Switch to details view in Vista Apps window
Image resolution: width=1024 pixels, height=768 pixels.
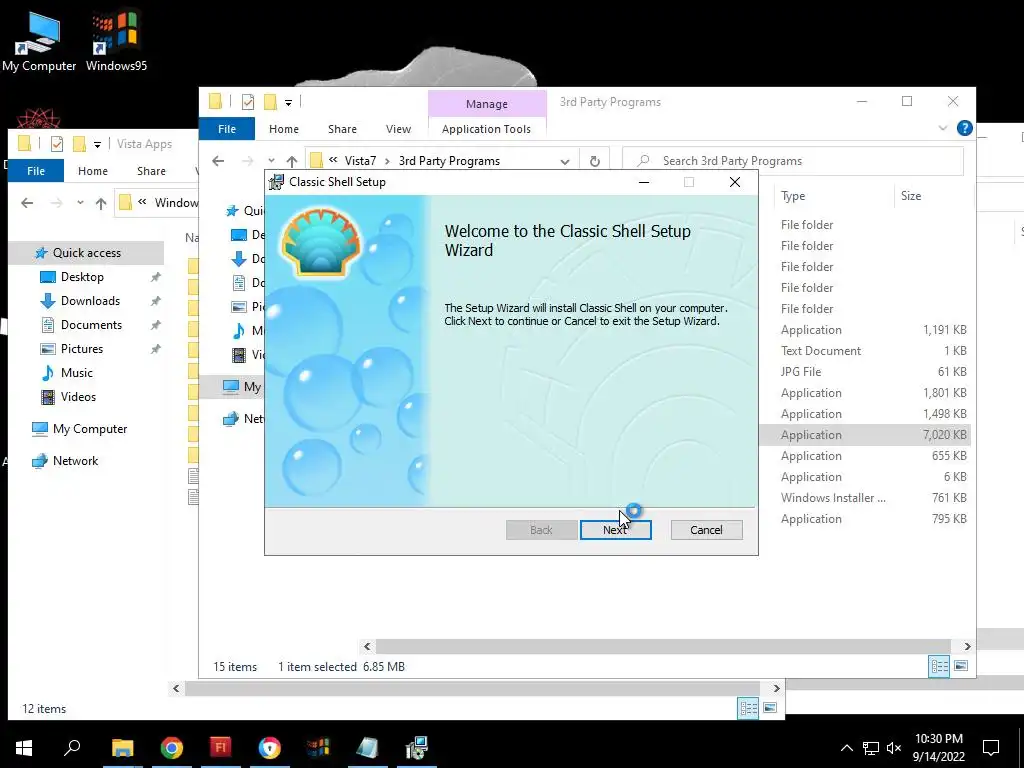(x=748, y=709)
